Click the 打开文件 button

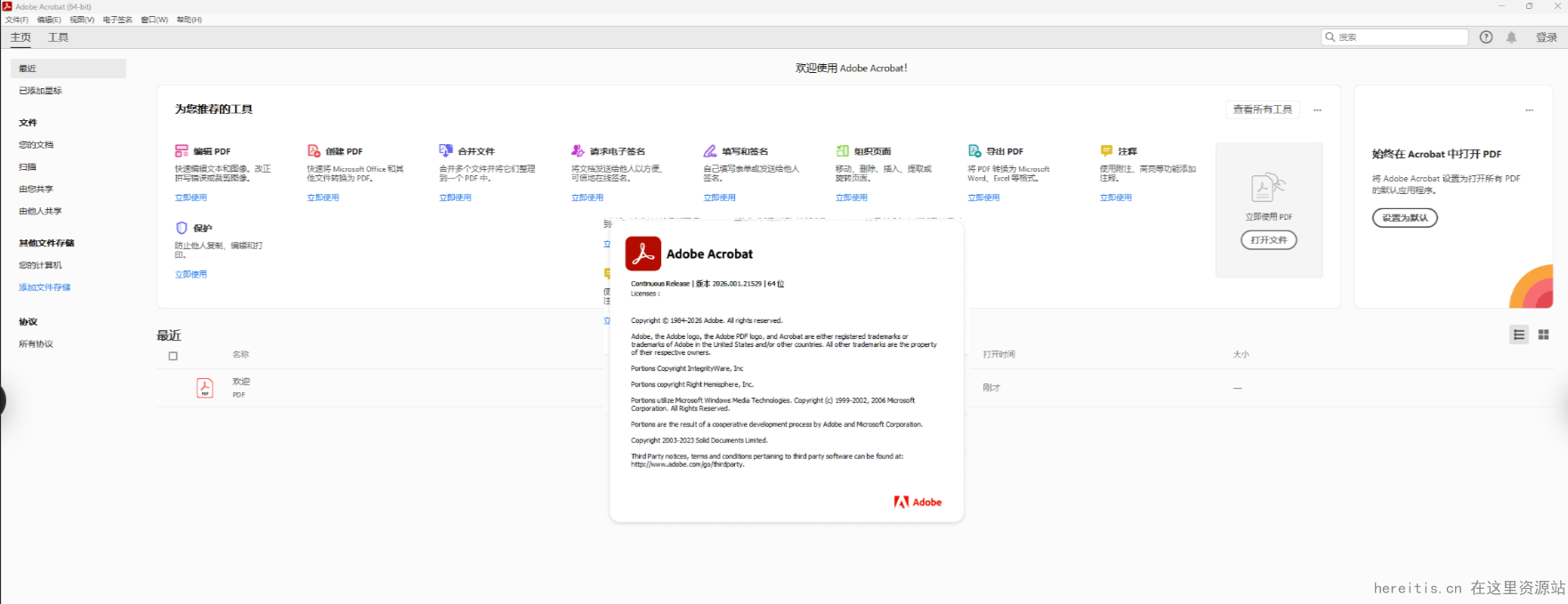click(1269, 240)
